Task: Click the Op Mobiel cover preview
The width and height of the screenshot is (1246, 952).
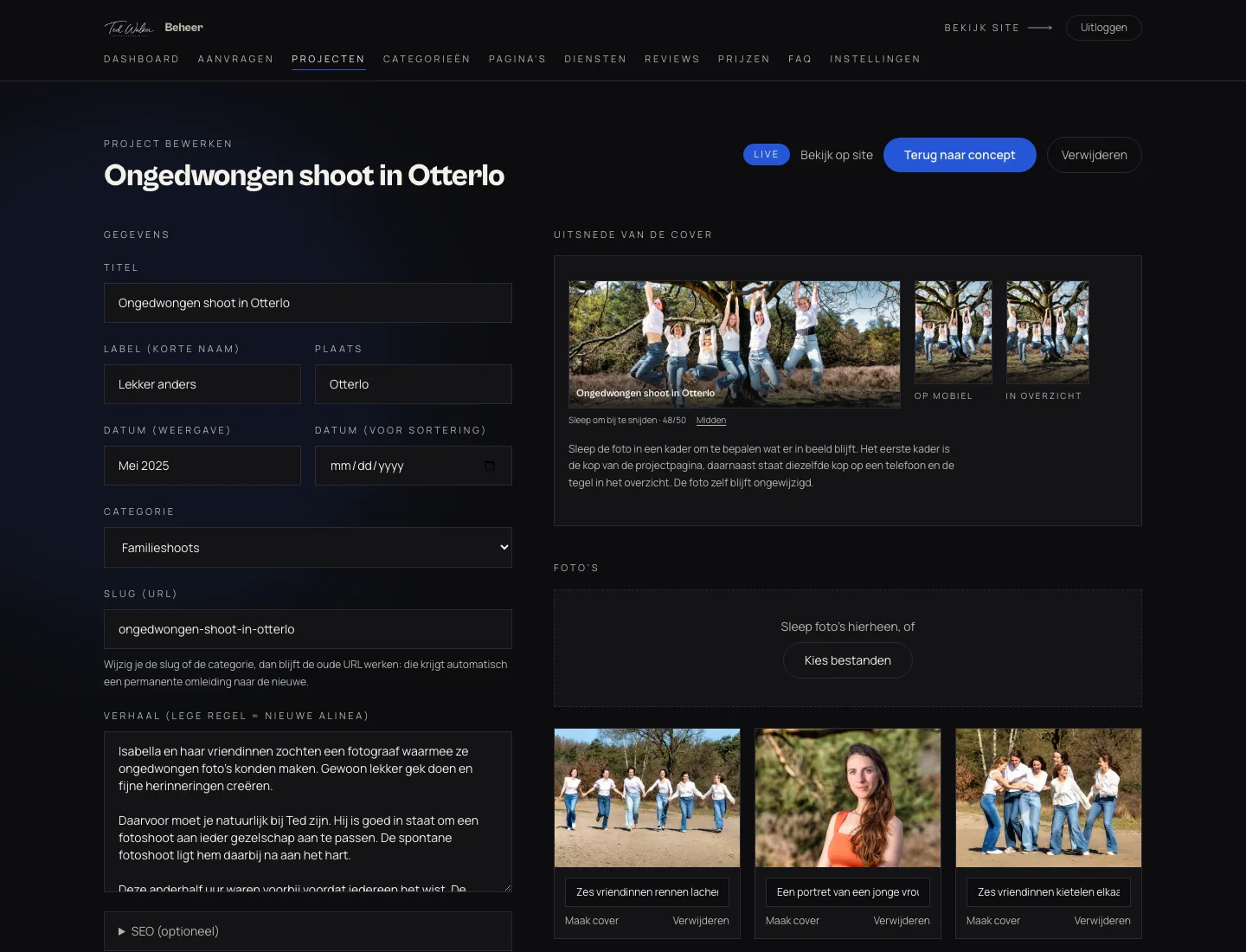Action: point(954,332)
